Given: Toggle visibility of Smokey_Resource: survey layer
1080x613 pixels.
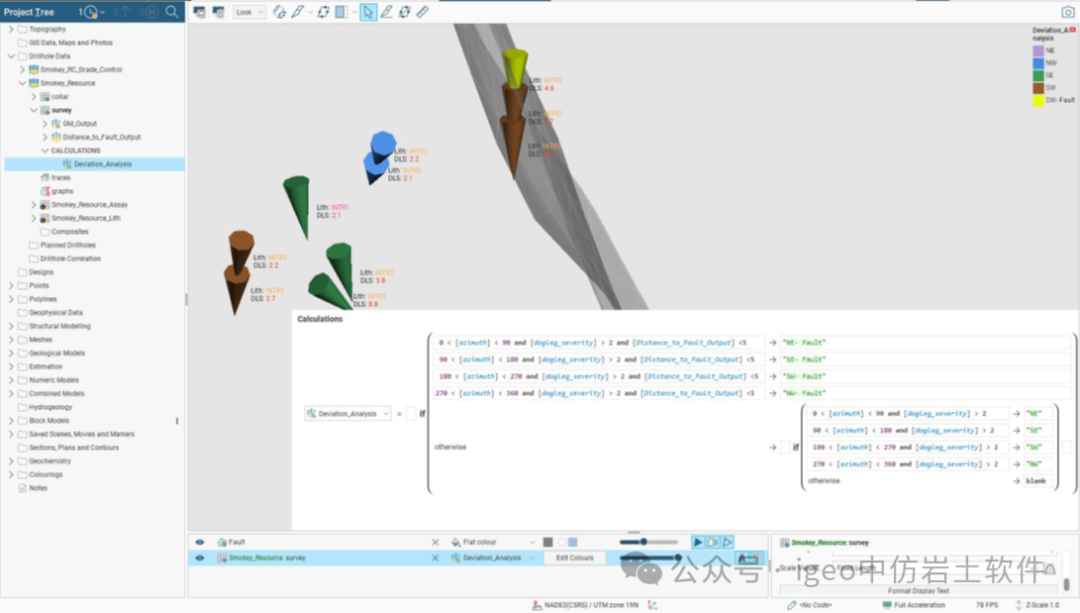Looking at the screenshot, I should pyautogui.click(x=200, y=558).
